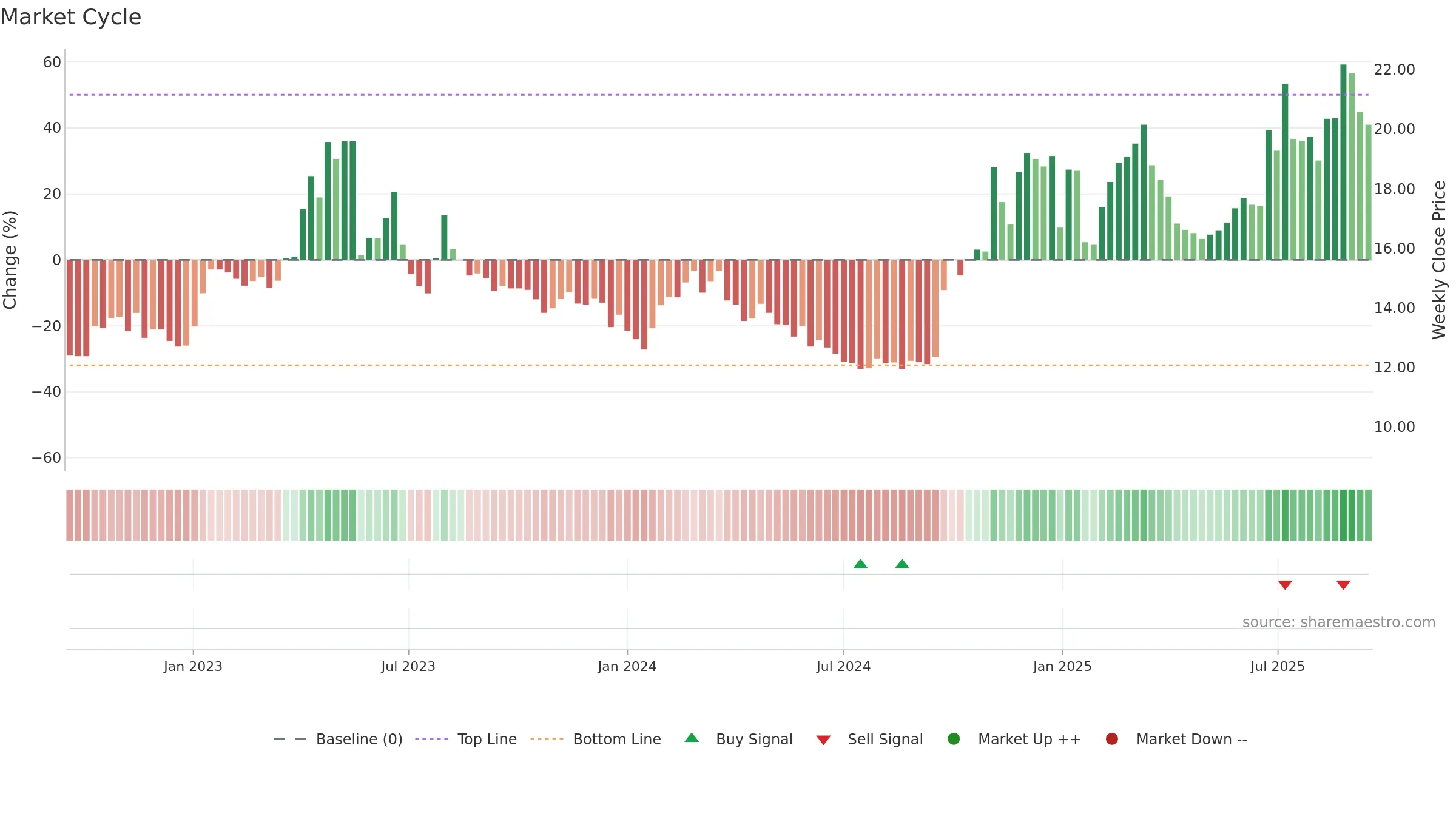Click the last sell signal marker at far right
The height and width of the screenshot is (819, 1456).
[x=1343, y=585]
